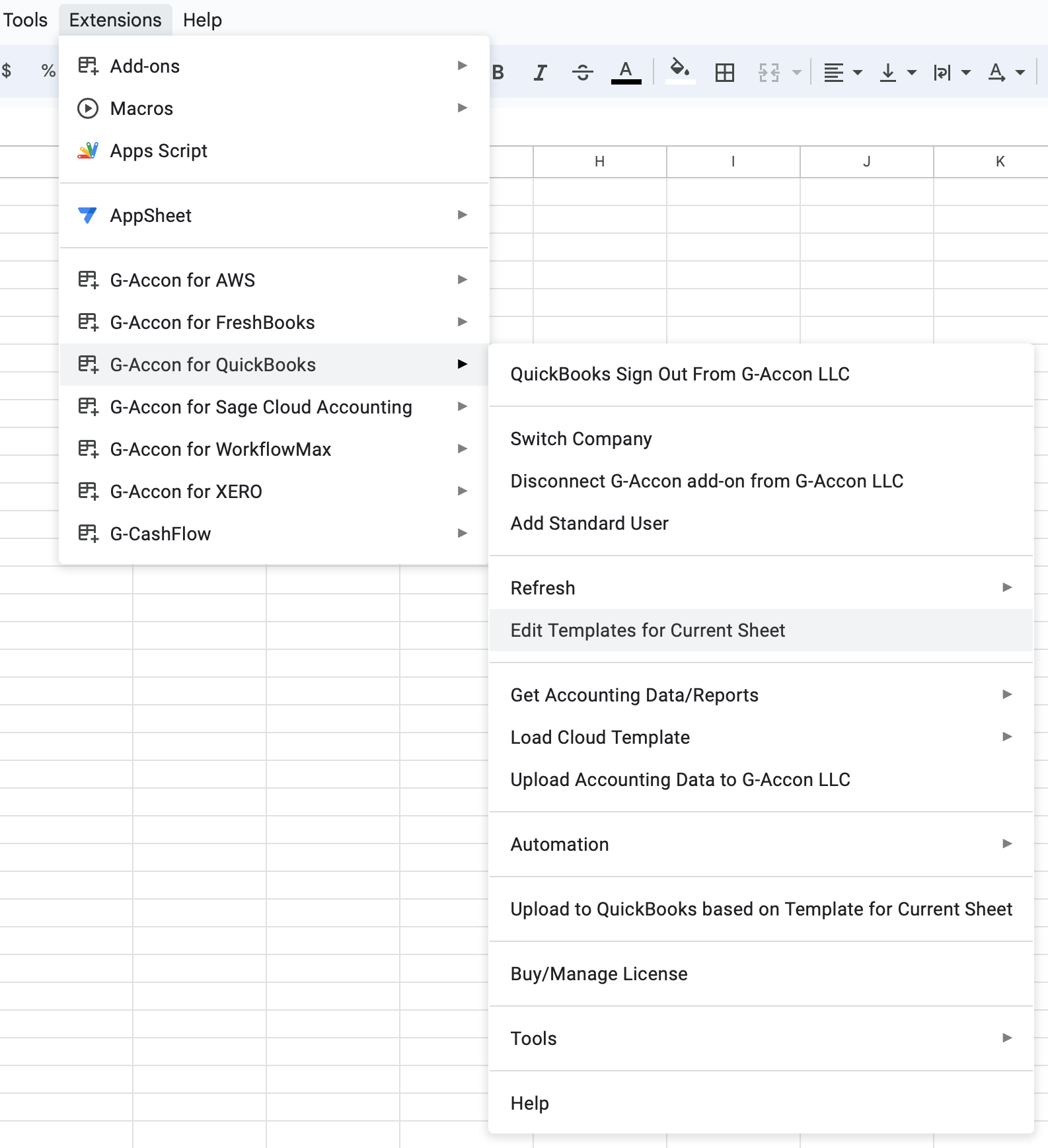Apply italic formatting from the toolbar
The width and height of the screenshot is (1048, 1148).
point(540,72)
